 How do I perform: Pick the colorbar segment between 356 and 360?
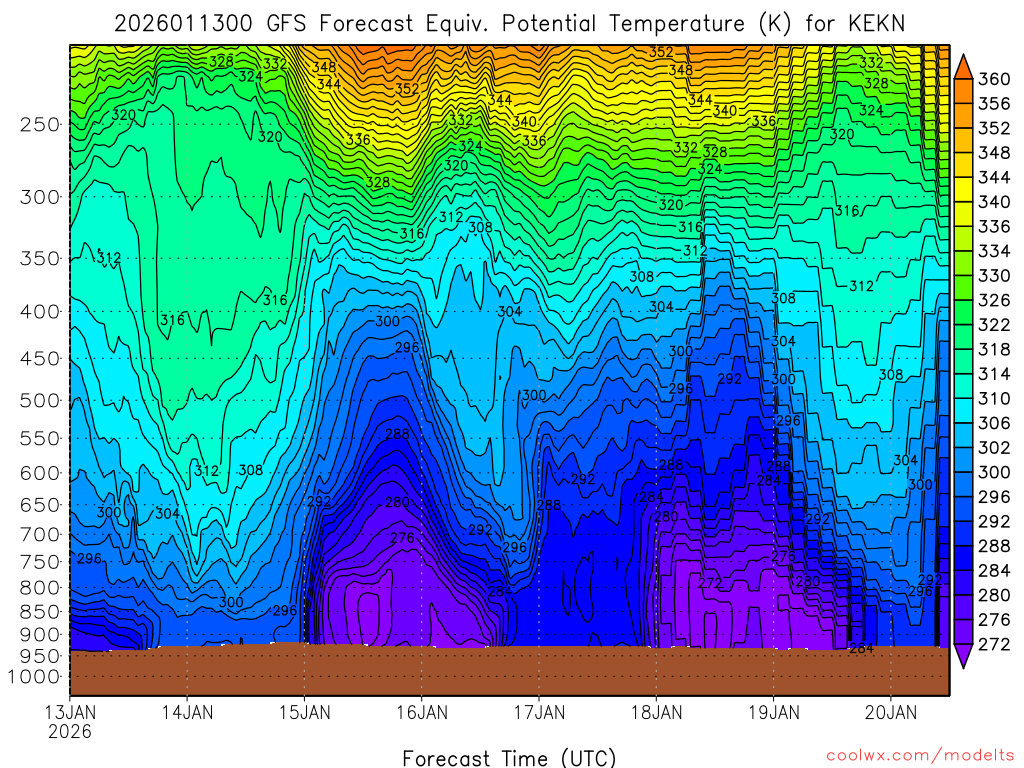(x=963, y=91)
